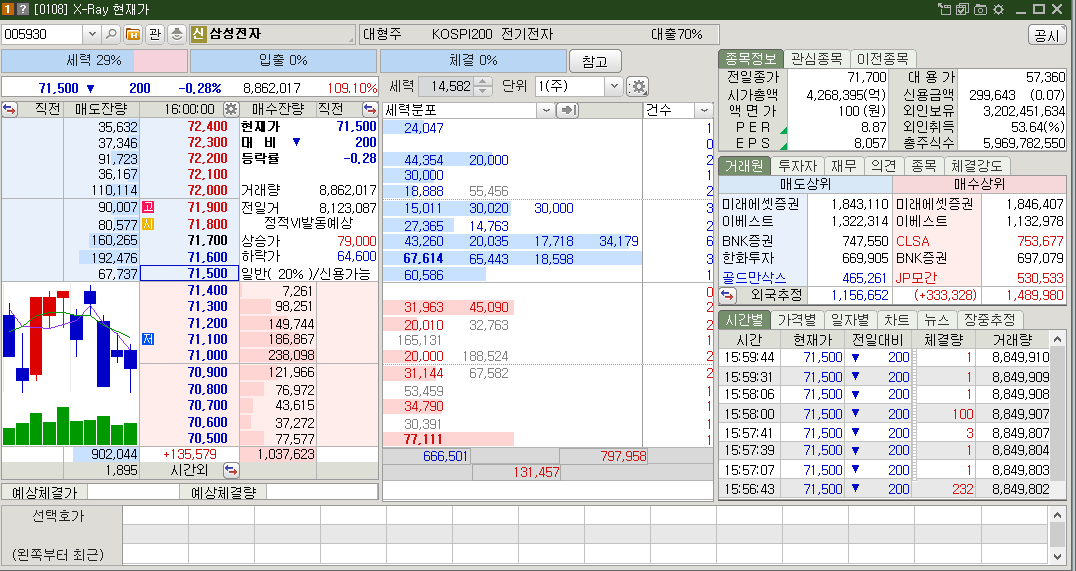The image size is (1076, 571).
Task: Click the 67,614 세력분포 value
Action: click(x=423, y=259)
